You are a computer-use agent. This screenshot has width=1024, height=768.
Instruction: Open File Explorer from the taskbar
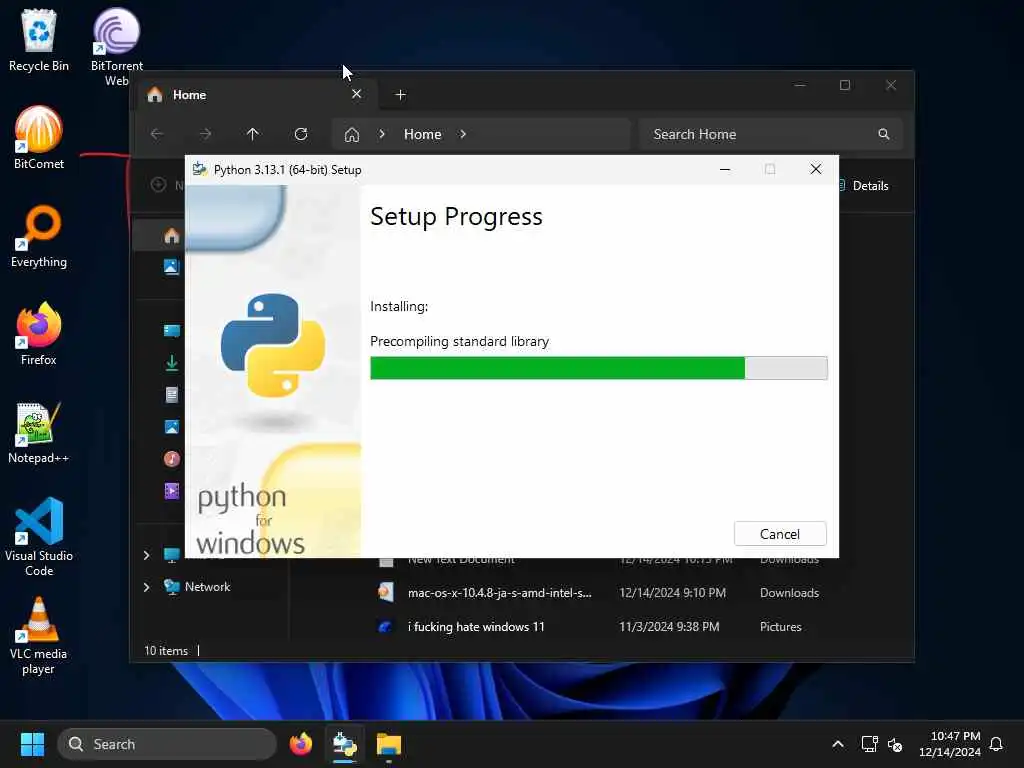389,744
